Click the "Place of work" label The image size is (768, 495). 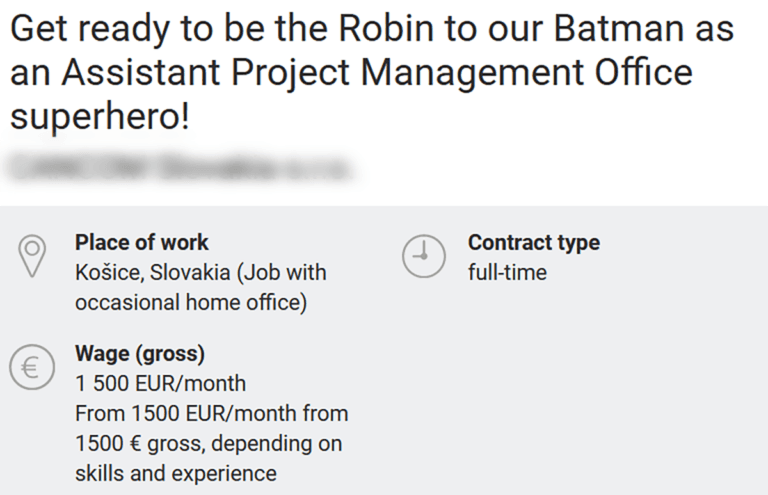tap(141, 242)
